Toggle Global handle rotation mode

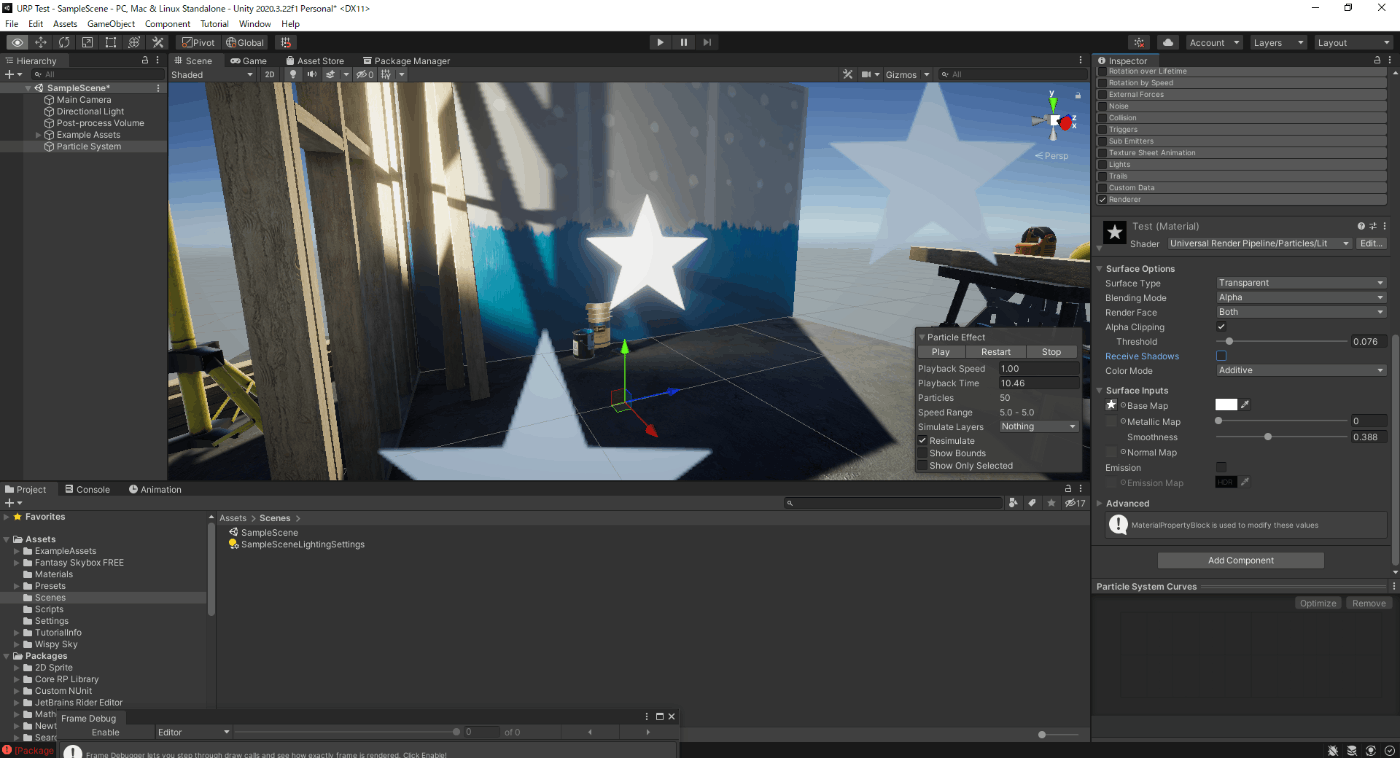(x=245, y=42)
